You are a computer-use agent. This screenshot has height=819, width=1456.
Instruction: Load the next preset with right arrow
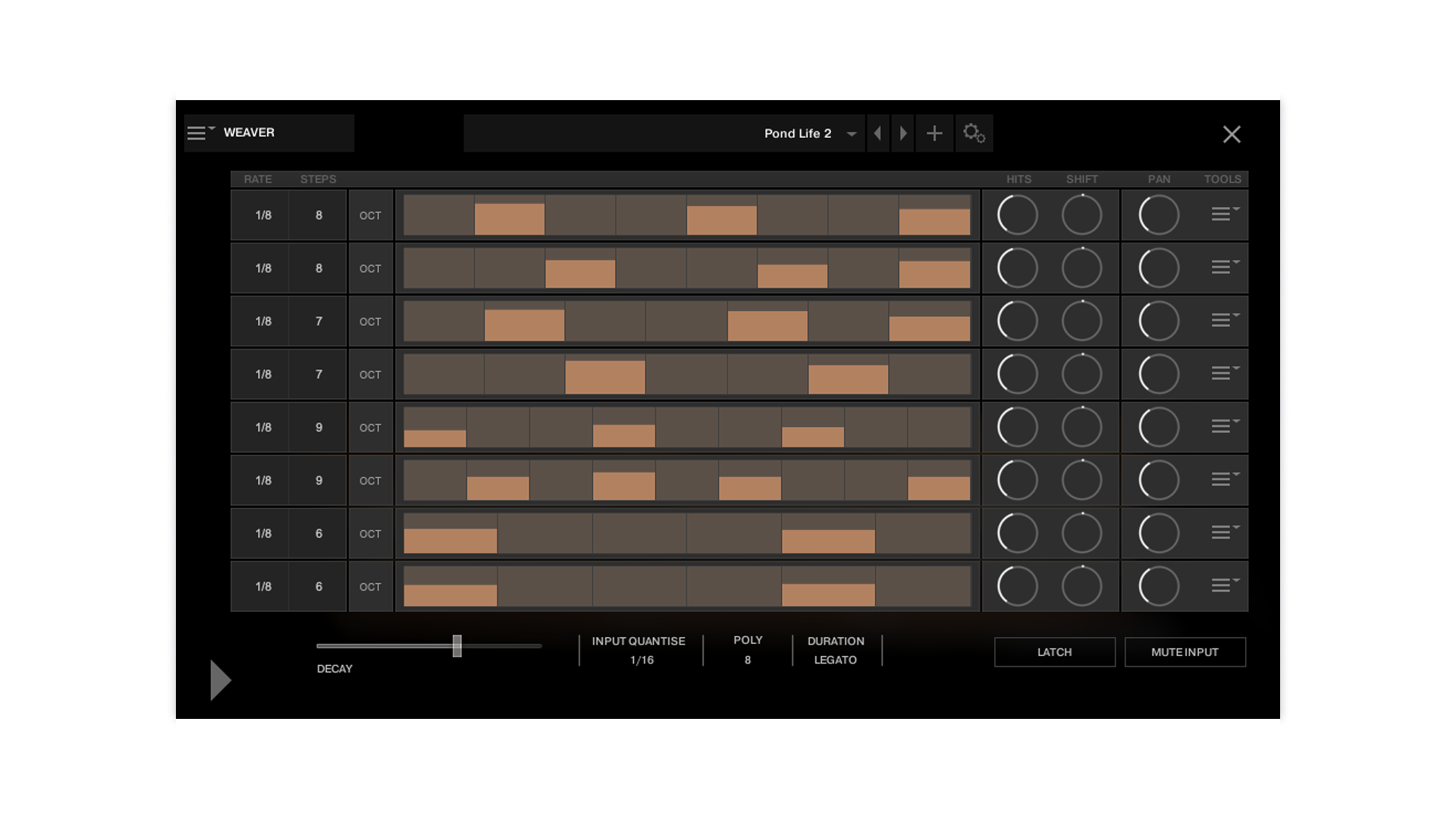(902, 133)
